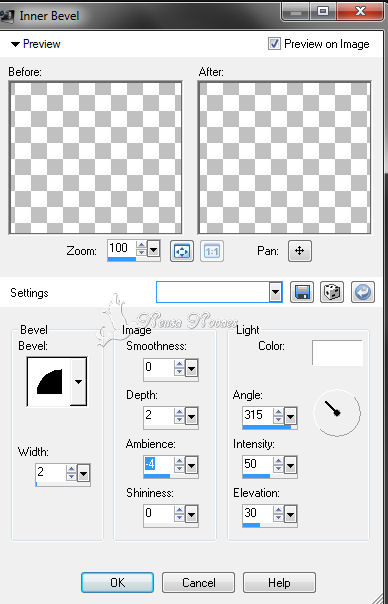Click the Save Preset floppy disk icon

[x=302, y=292]
